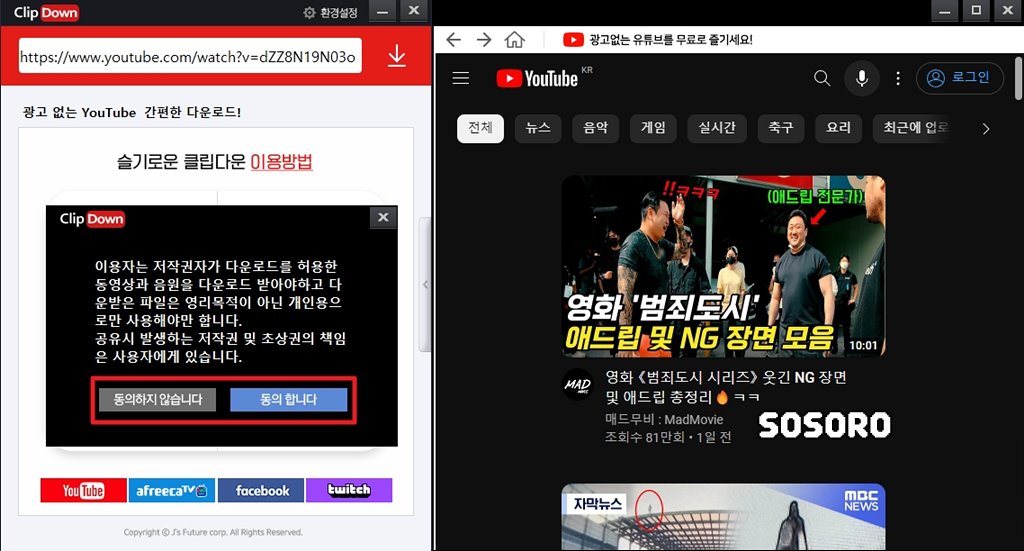Select the 요리 category chip
The image size is (1024, 551).
(x=839, y=128)
